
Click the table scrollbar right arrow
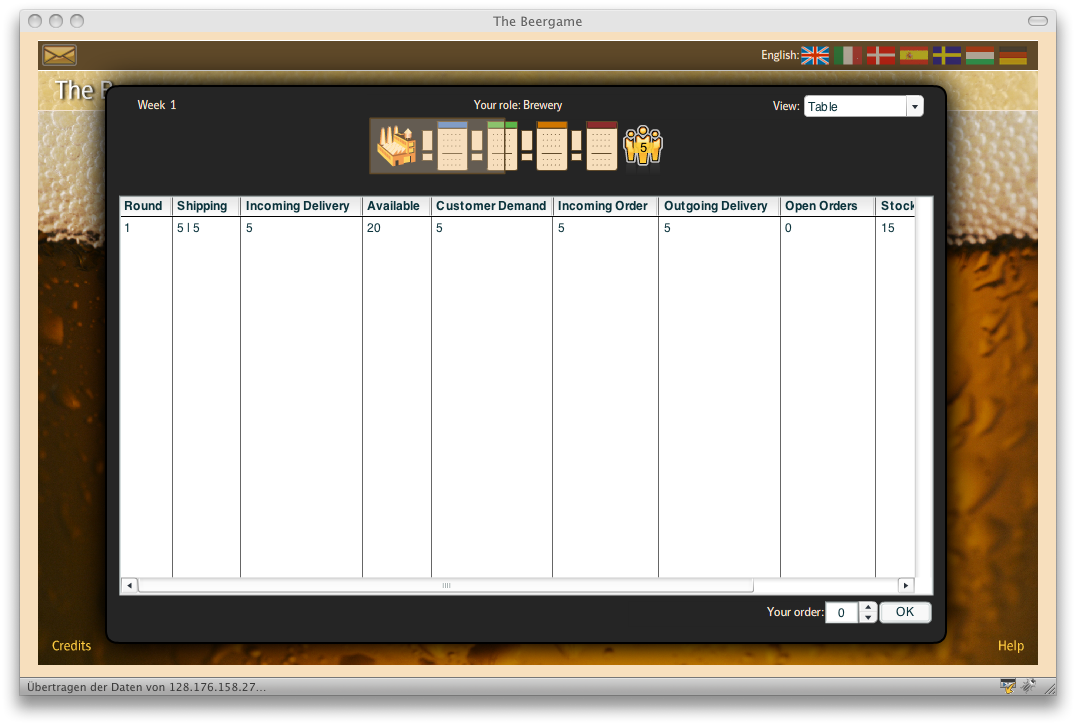[906, 585]
